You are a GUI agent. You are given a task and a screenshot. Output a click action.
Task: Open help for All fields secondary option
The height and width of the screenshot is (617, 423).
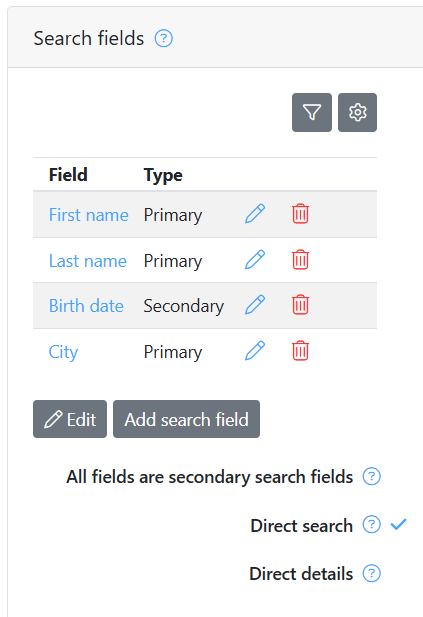371,477
